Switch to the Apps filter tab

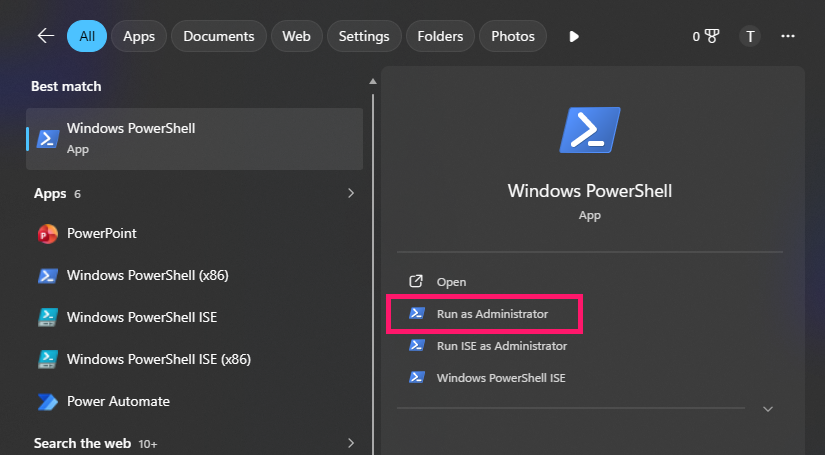coord(139,36)
